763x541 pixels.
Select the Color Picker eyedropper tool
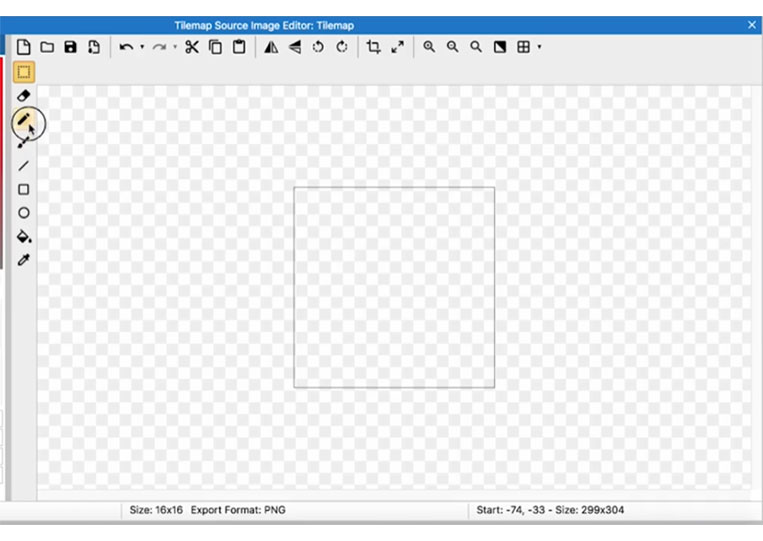pos(23,260)
